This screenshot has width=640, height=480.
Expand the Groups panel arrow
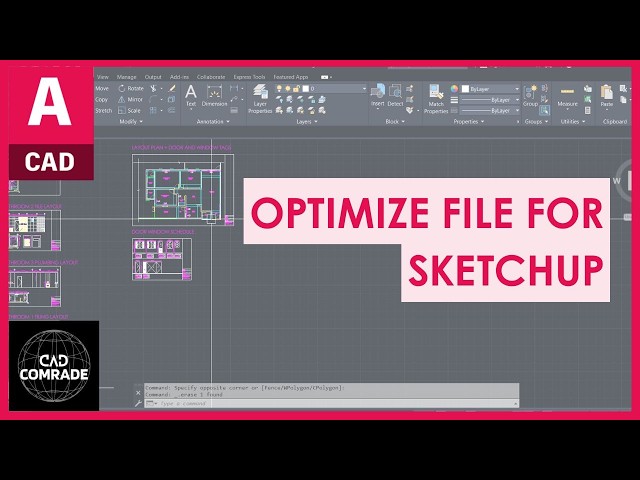(546, 122)
